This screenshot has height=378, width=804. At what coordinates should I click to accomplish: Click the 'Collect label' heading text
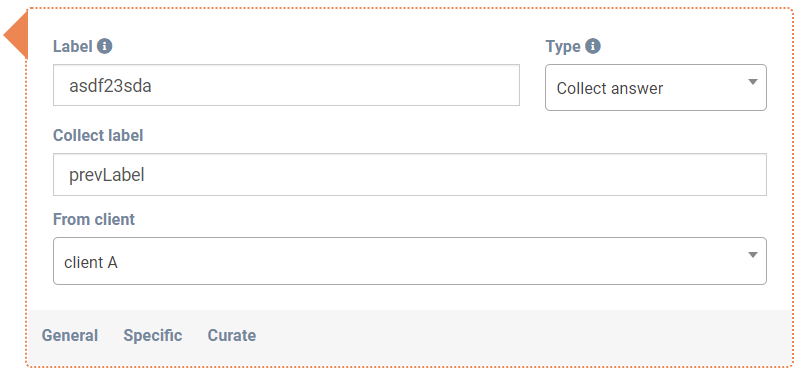[x=98, y=135]
